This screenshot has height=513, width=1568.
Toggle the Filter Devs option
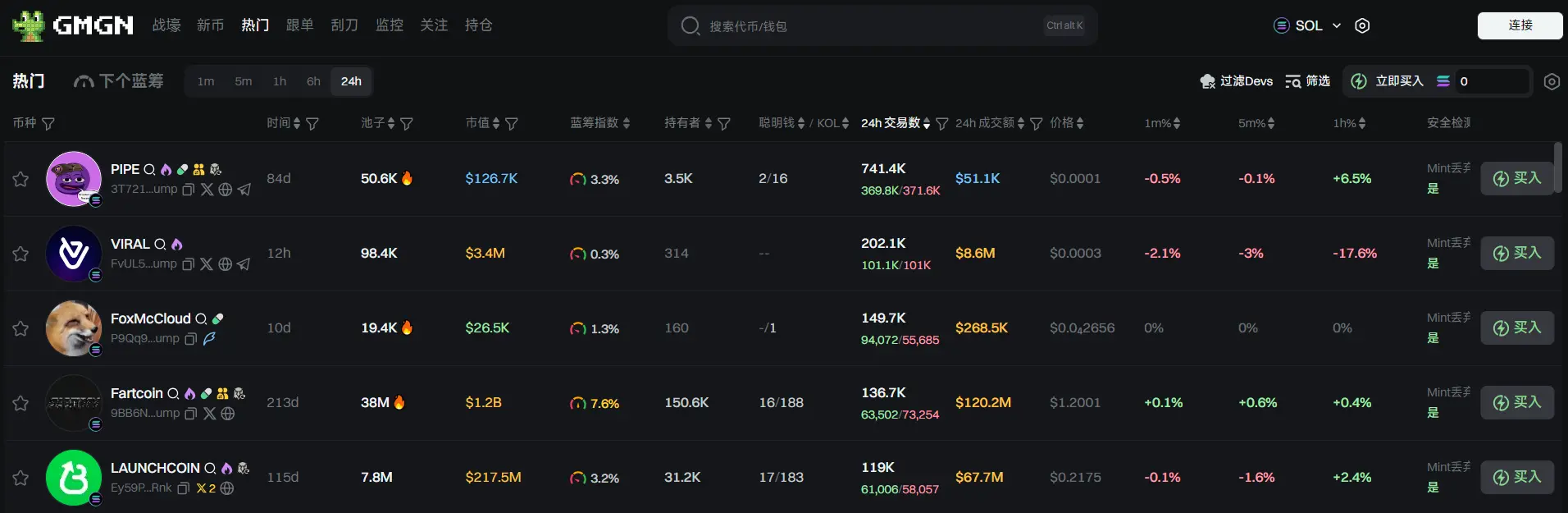point(1236,81)
